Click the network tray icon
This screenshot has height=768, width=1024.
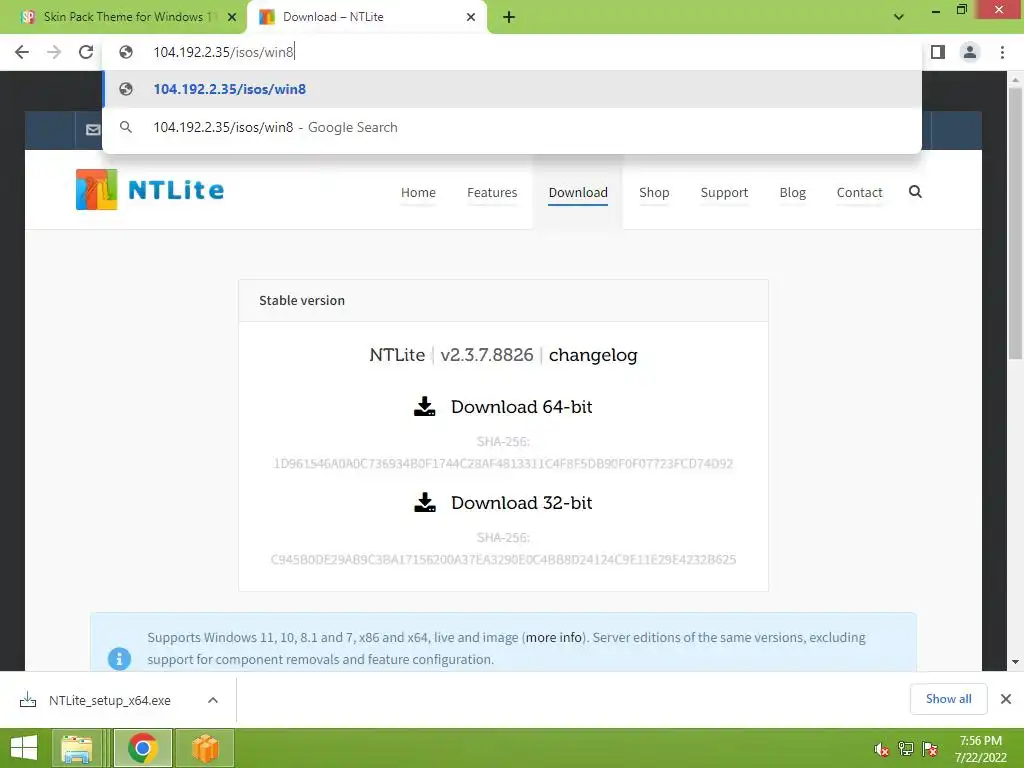pyautogui.click(x=906, y=749)
